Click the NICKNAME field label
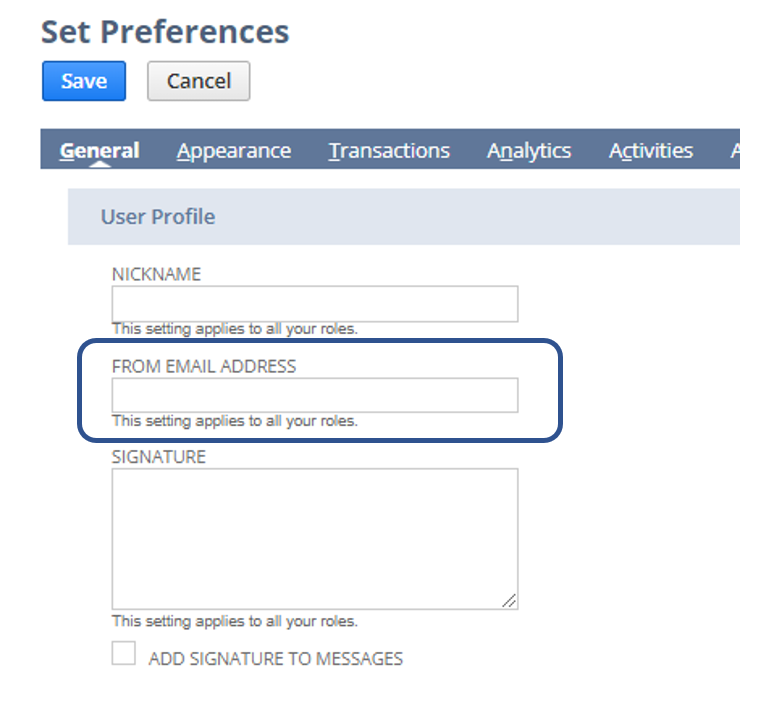765x708 pixels. pyautogui.click(x=156, y=274)
